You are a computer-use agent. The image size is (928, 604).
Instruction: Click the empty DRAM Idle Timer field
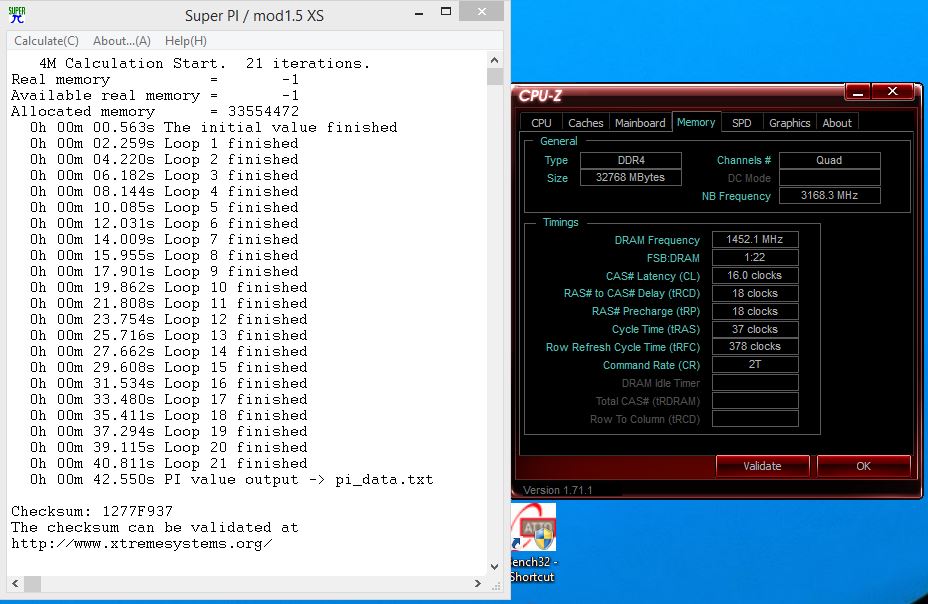[755, 383]
